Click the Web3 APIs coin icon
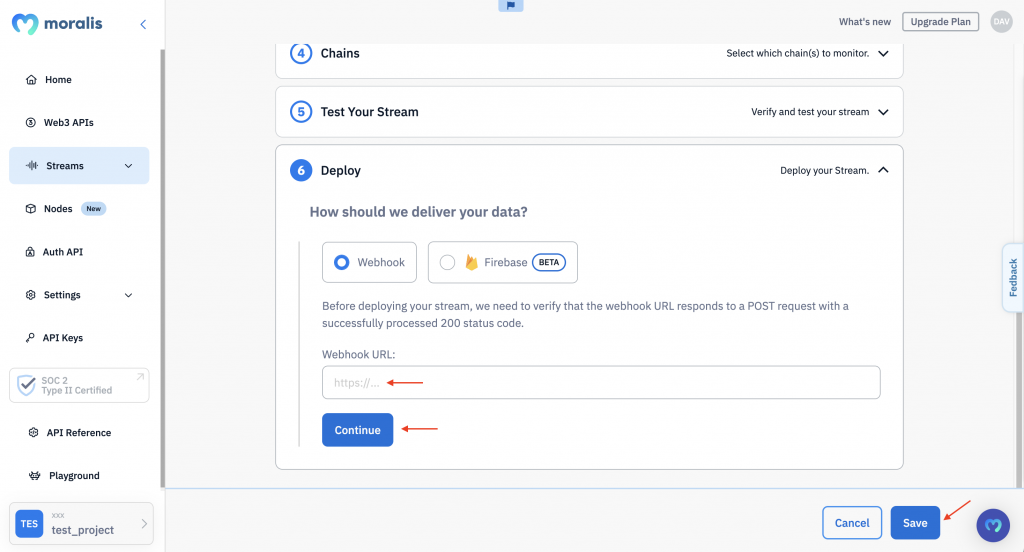 click(31, 122)
